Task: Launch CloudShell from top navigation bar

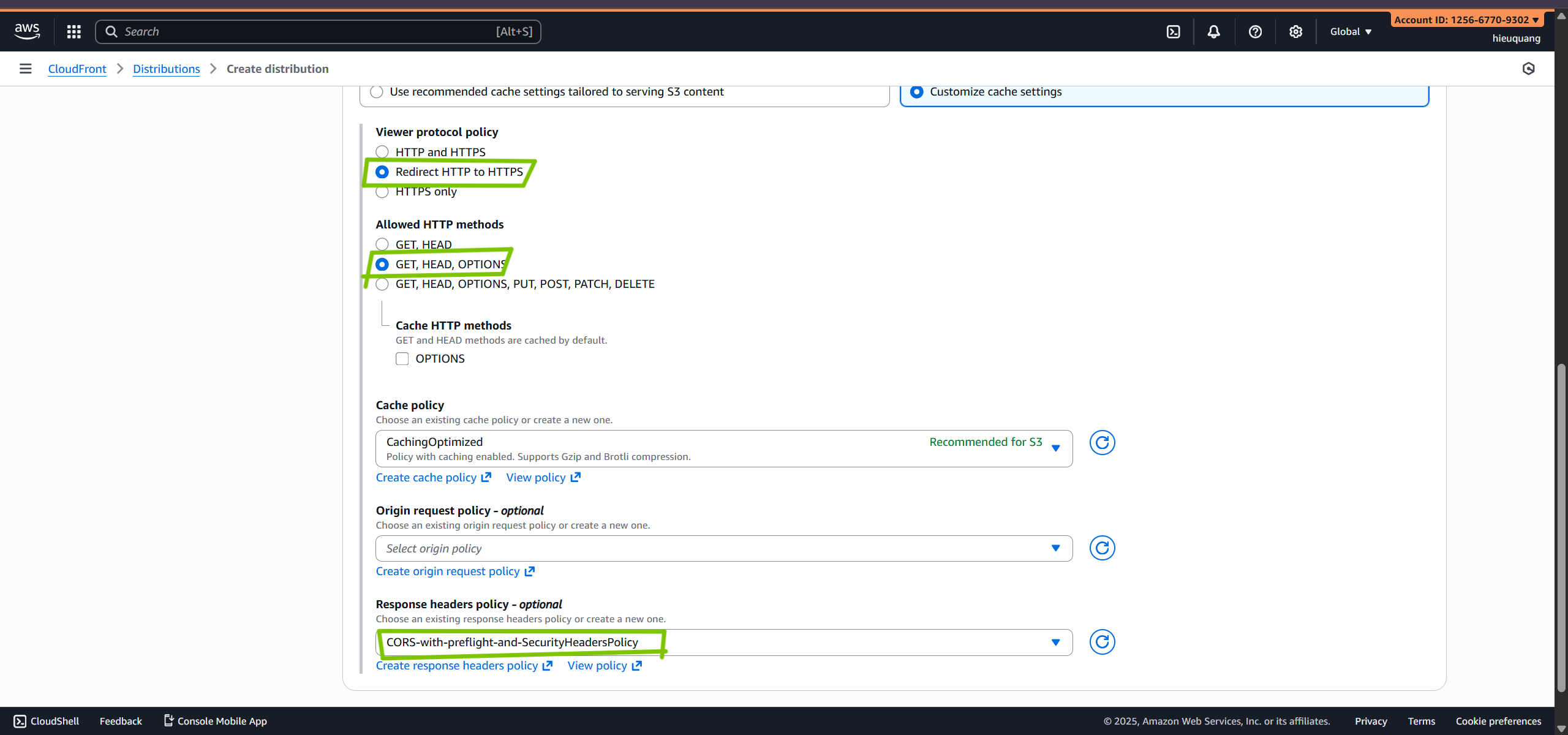Action: coord(1173,32)
